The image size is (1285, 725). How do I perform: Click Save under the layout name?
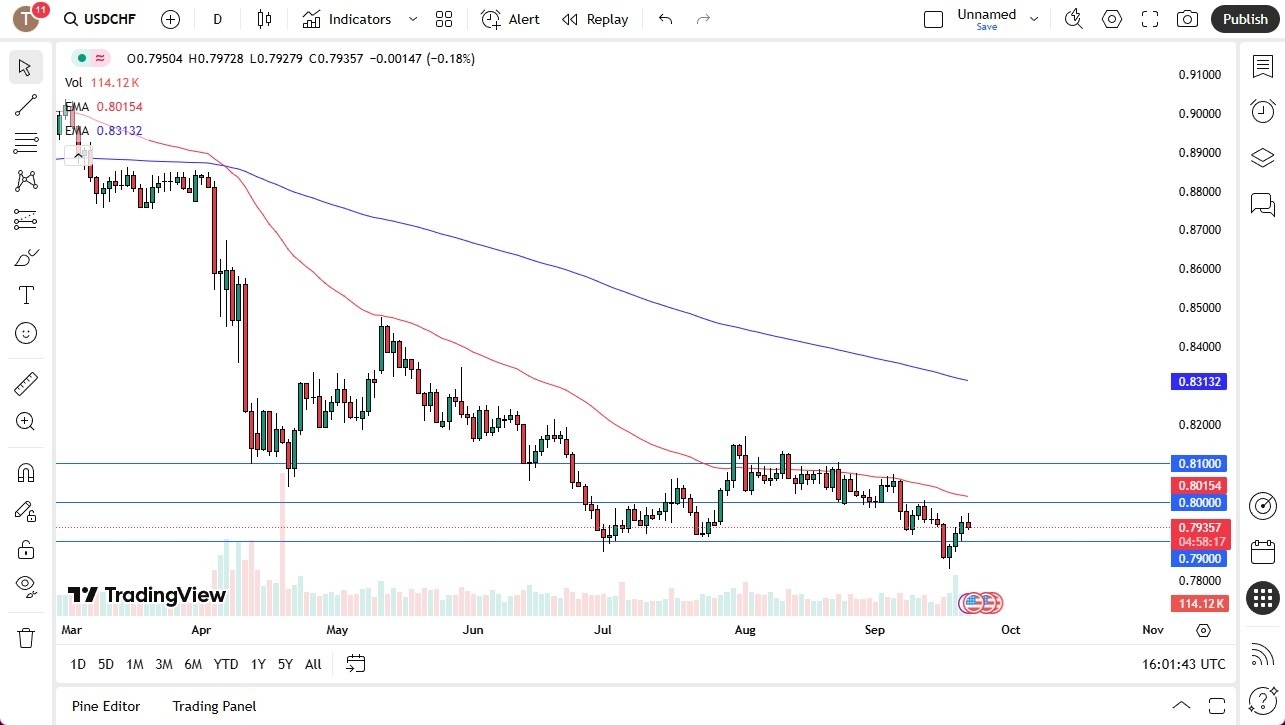tap(986, 27)
